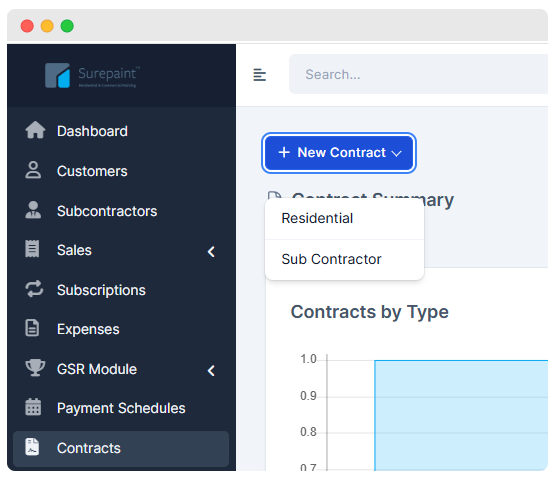Click the Dashboard home icon

[x=35, y=130]
